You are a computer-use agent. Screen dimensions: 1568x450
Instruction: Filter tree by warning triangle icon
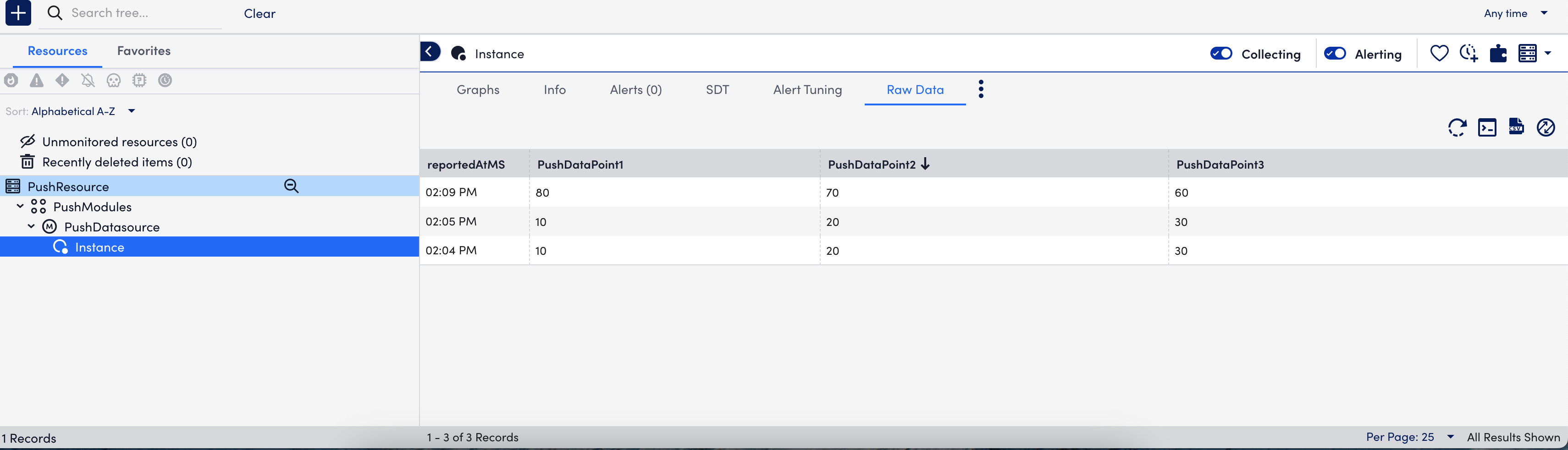(x=37, y=80)
